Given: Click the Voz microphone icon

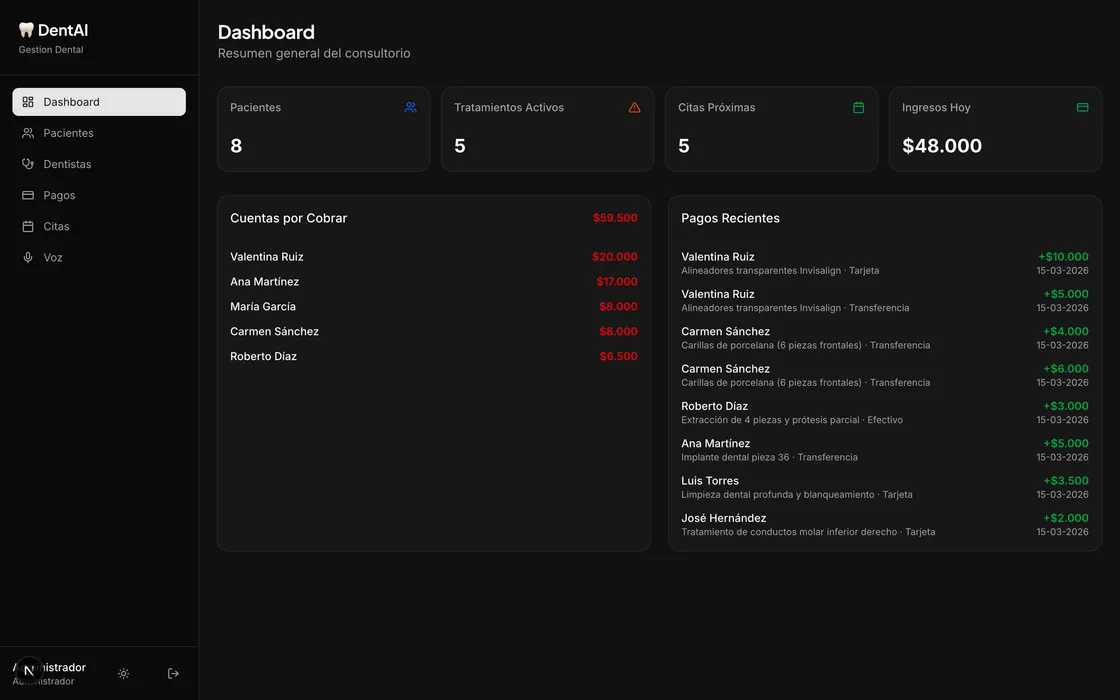Looking at the screenshot, I should [28, 257].
